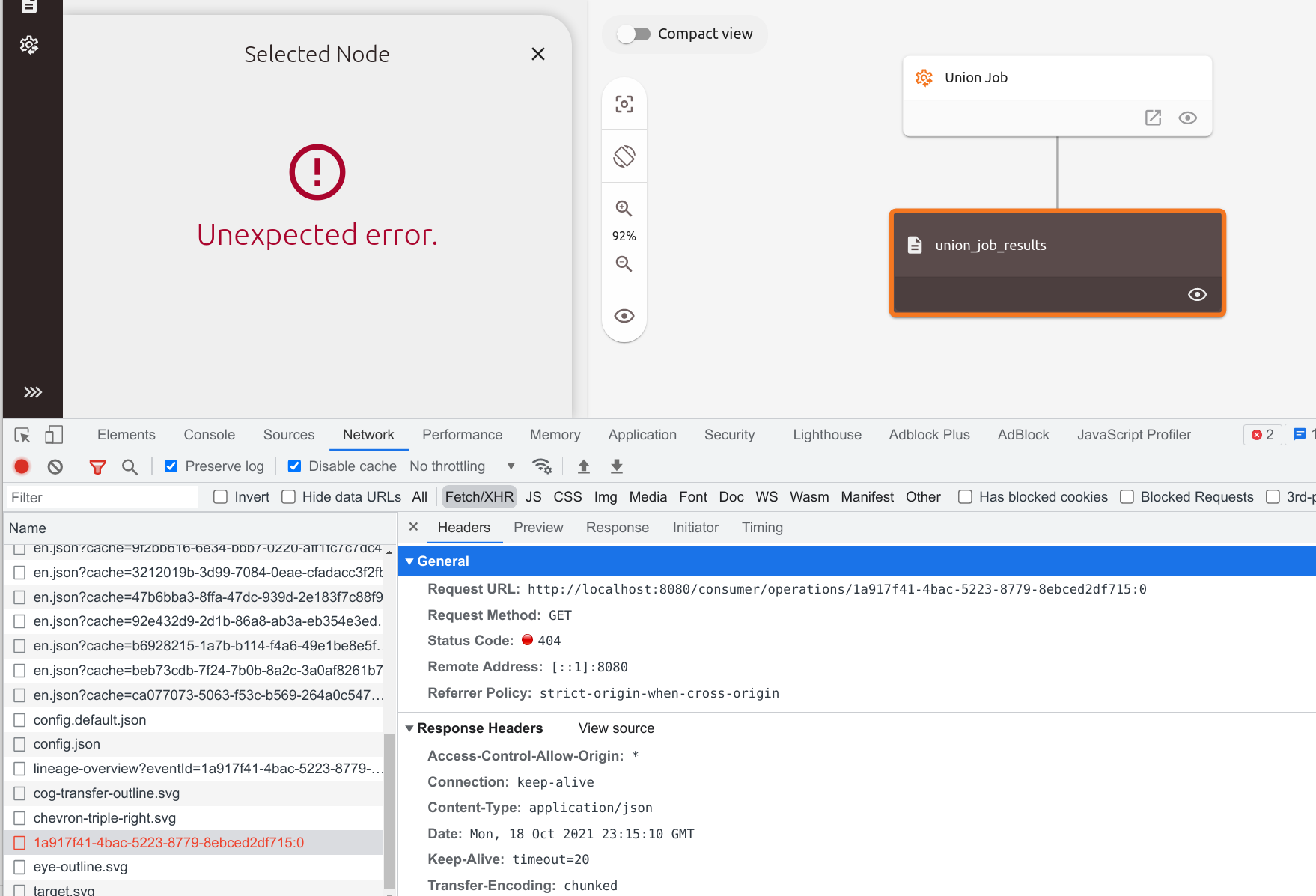The height and width of the screenshot is (896, 1316).
Task: Apply the Fetch/XHR request filter
Action: (x=478, y=496)
